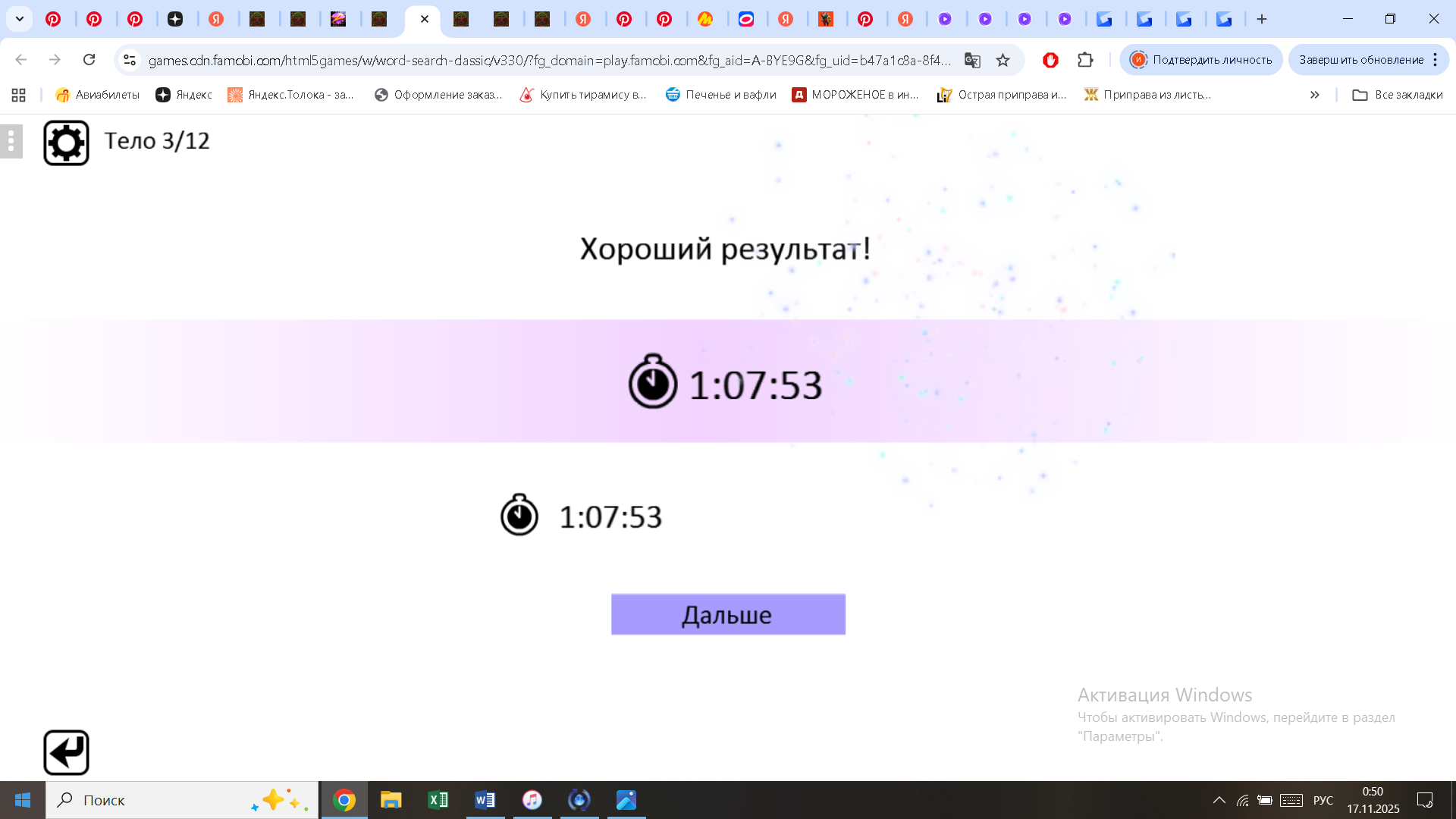Open the Chrome extensions puzzle icon
The height and width of the screenshot is (819, 1456).
1086,60
